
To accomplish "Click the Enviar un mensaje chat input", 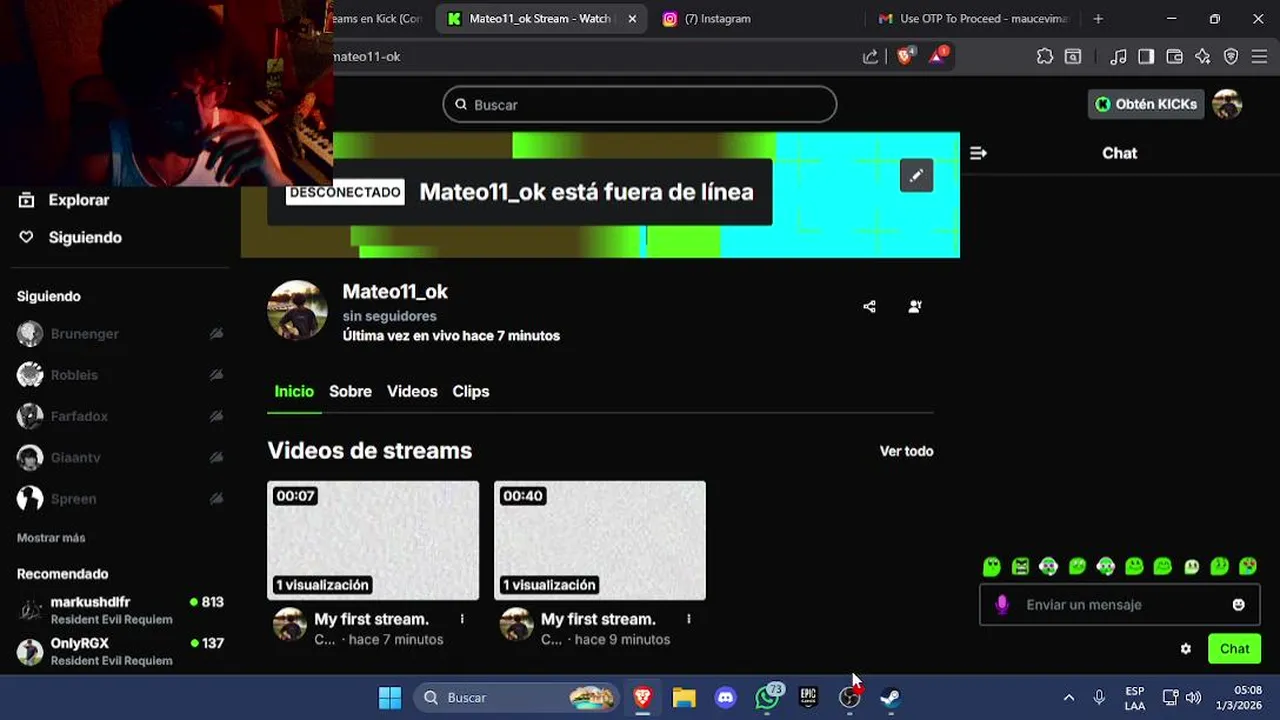I will (1119, 605).
